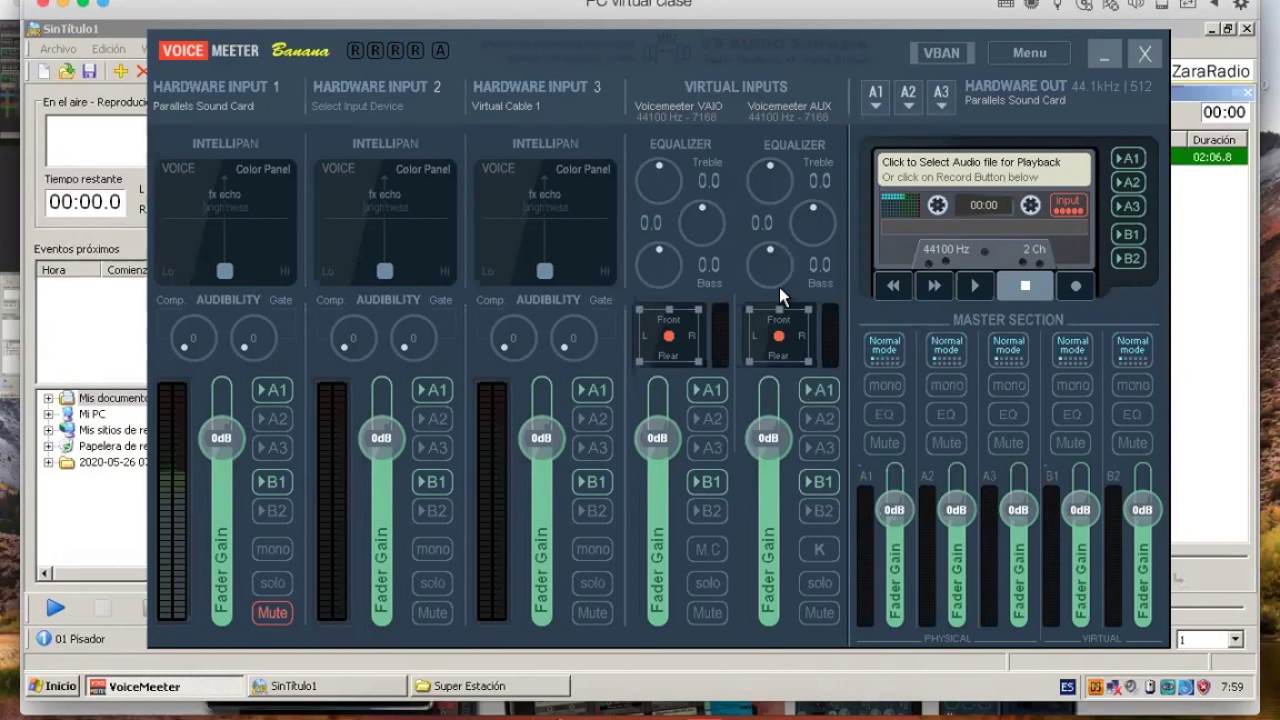
Task: Open the A2 hardware out device dropdown
Action: coord(908,97)
